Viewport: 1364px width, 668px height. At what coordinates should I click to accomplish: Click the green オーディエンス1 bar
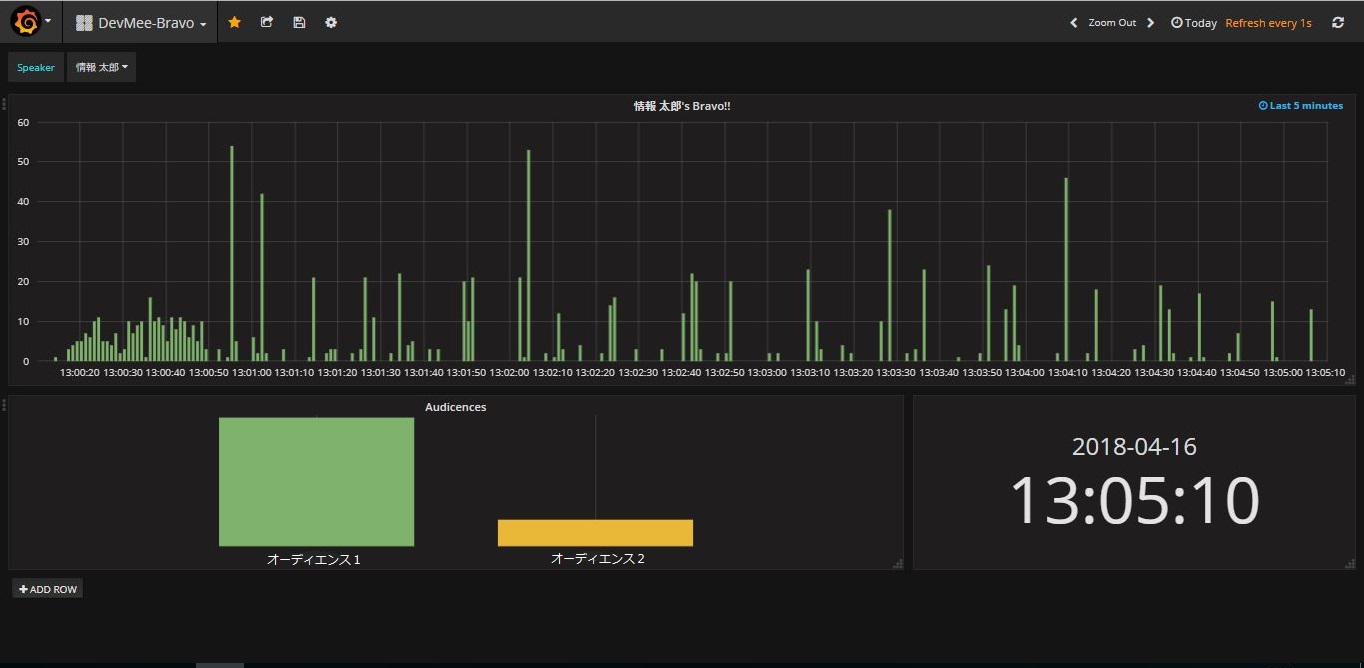pyautogui.click(x=316, y=481)
